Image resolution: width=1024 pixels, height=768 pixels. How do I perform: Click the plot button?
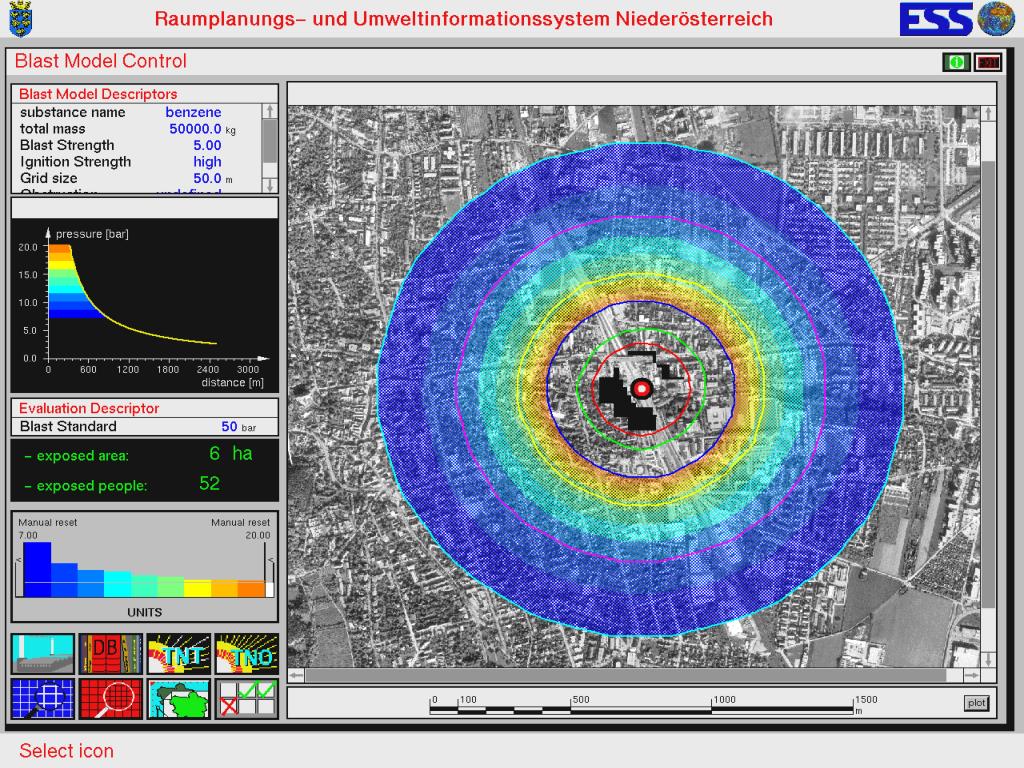point(976,703)
